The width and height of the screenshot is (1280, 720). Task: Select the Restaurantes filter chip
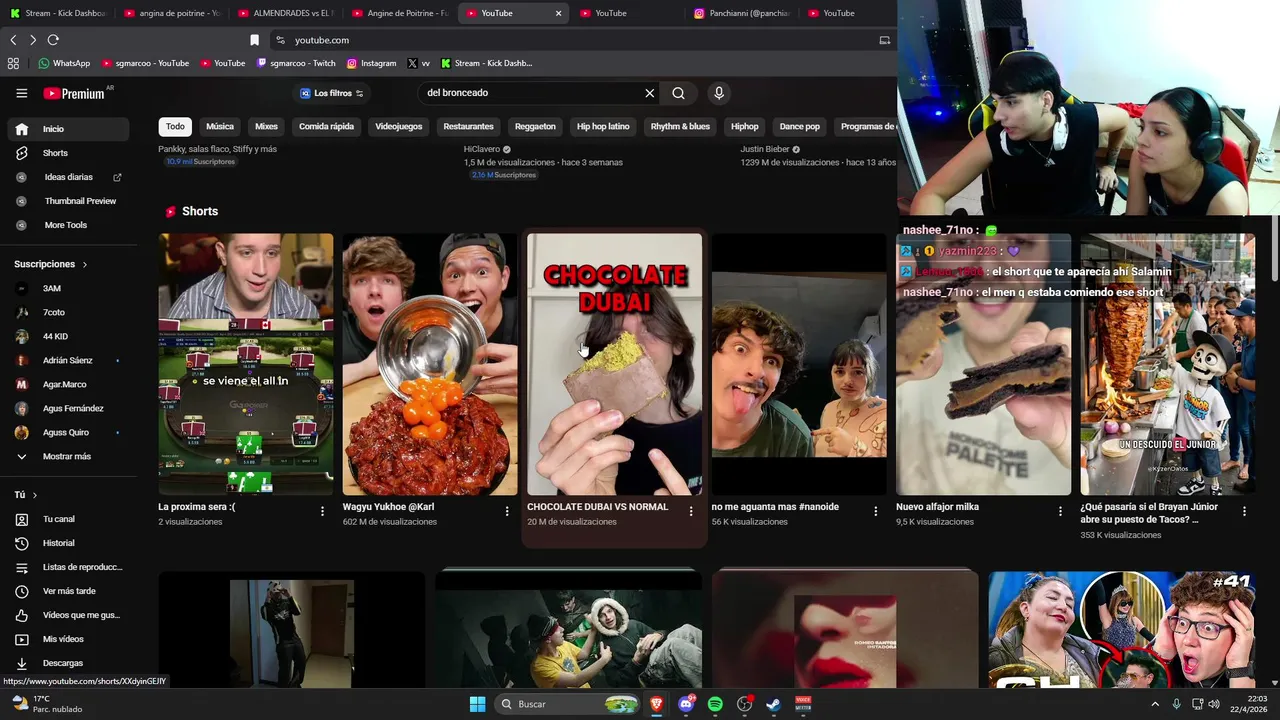pyautogui.click(x=468, y=126)
